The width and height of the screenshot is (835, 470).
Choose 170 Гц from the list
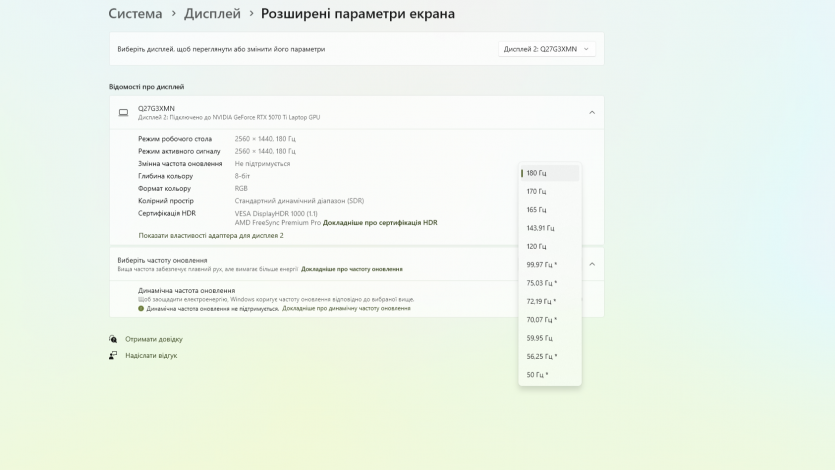pyautogui.click(x=537, y=191)
